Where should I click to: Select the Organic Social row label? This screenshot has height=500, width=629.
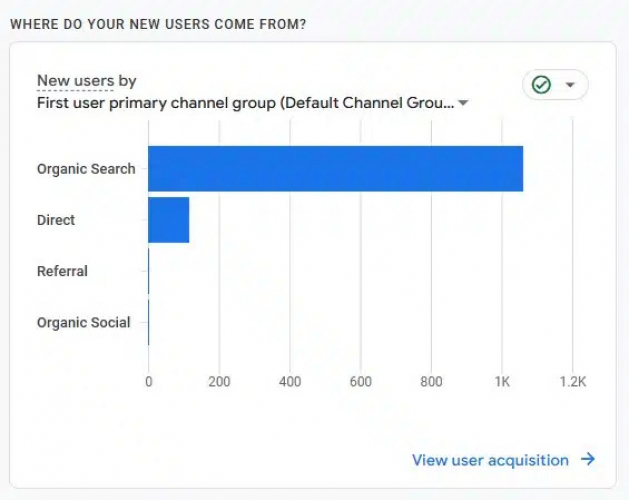[x=83, y=322]
